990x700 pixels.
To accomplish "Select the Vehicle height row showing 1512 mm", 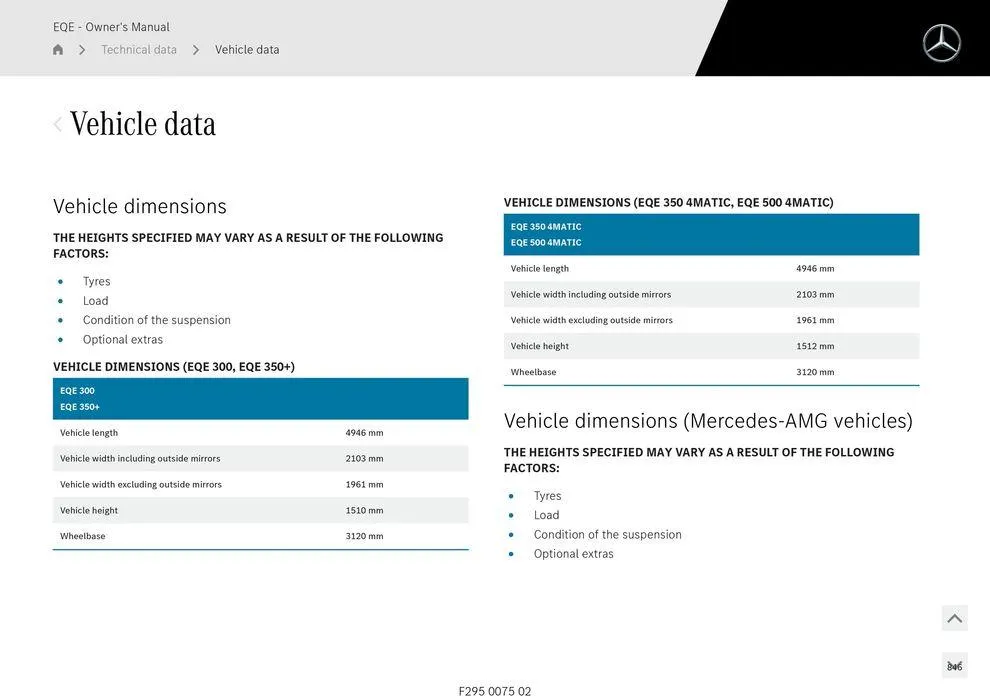I will (x=711, y=346).
